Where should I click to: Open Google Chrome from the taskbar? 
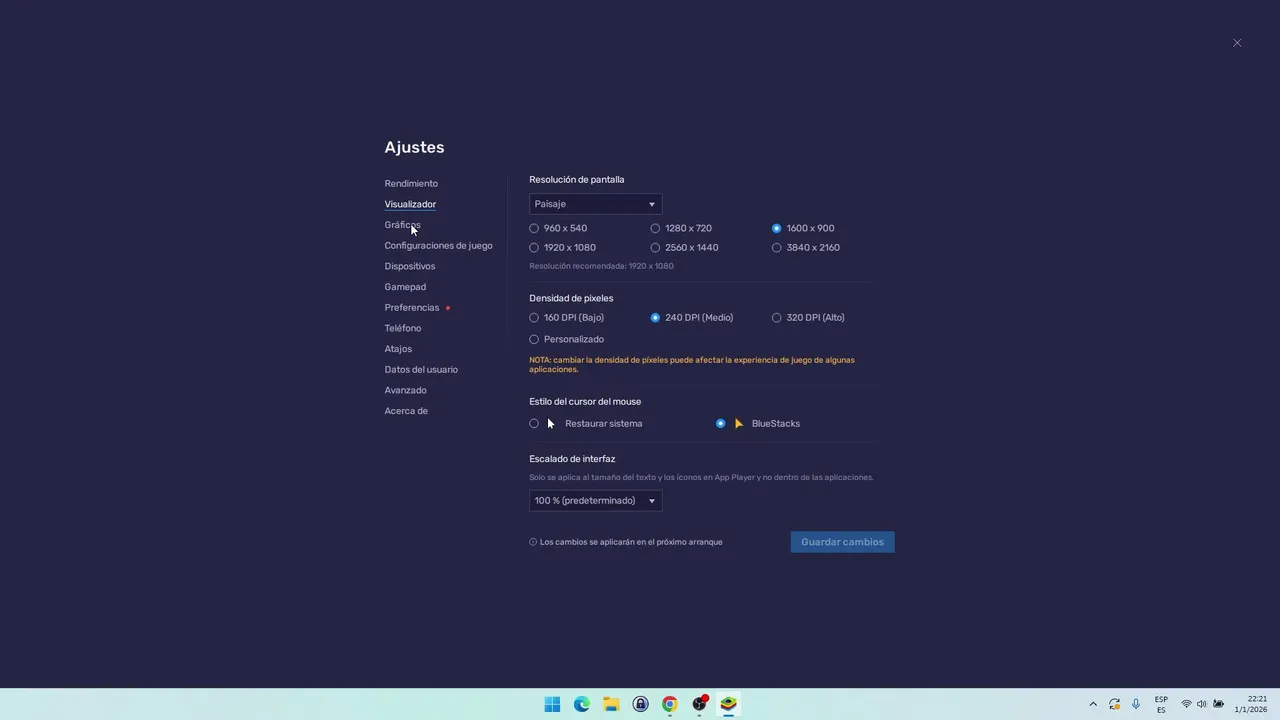670,704
